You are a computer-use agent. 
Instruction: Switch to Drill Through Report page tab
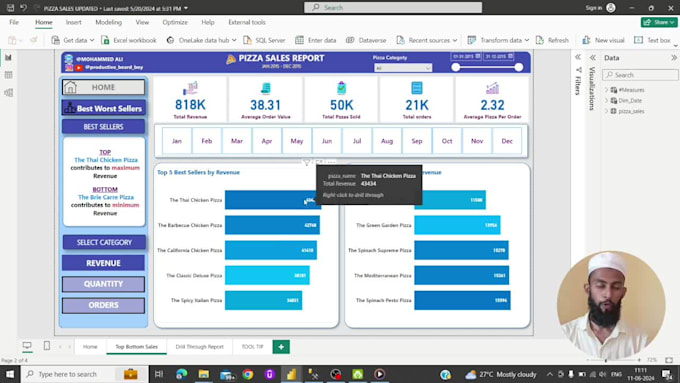[199, 347]
